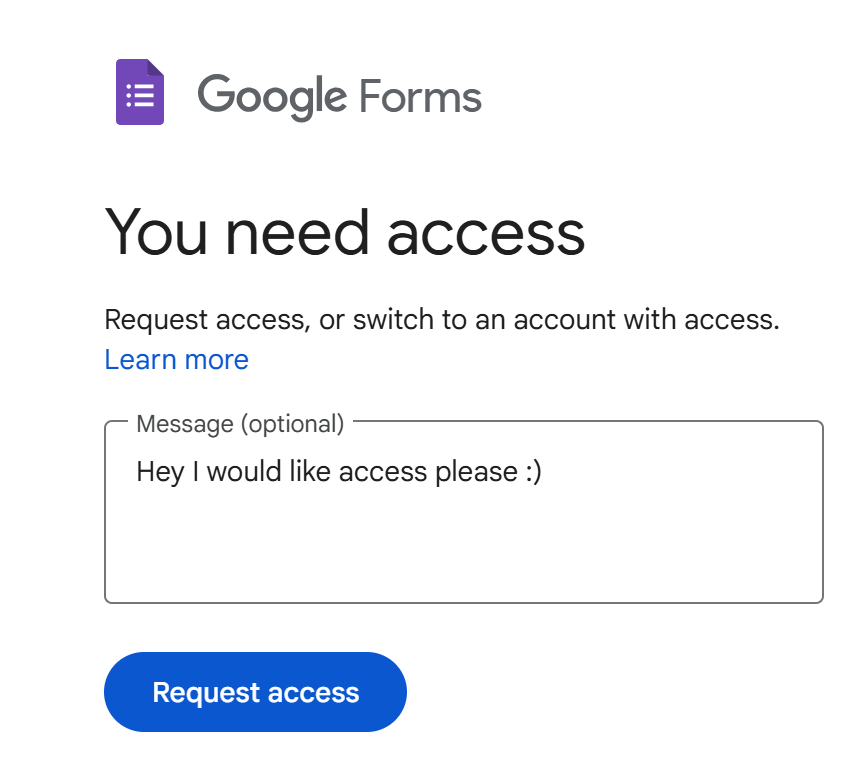Click the "Message (optional)" field label
The image size is (852, 770).
(240, 424)
